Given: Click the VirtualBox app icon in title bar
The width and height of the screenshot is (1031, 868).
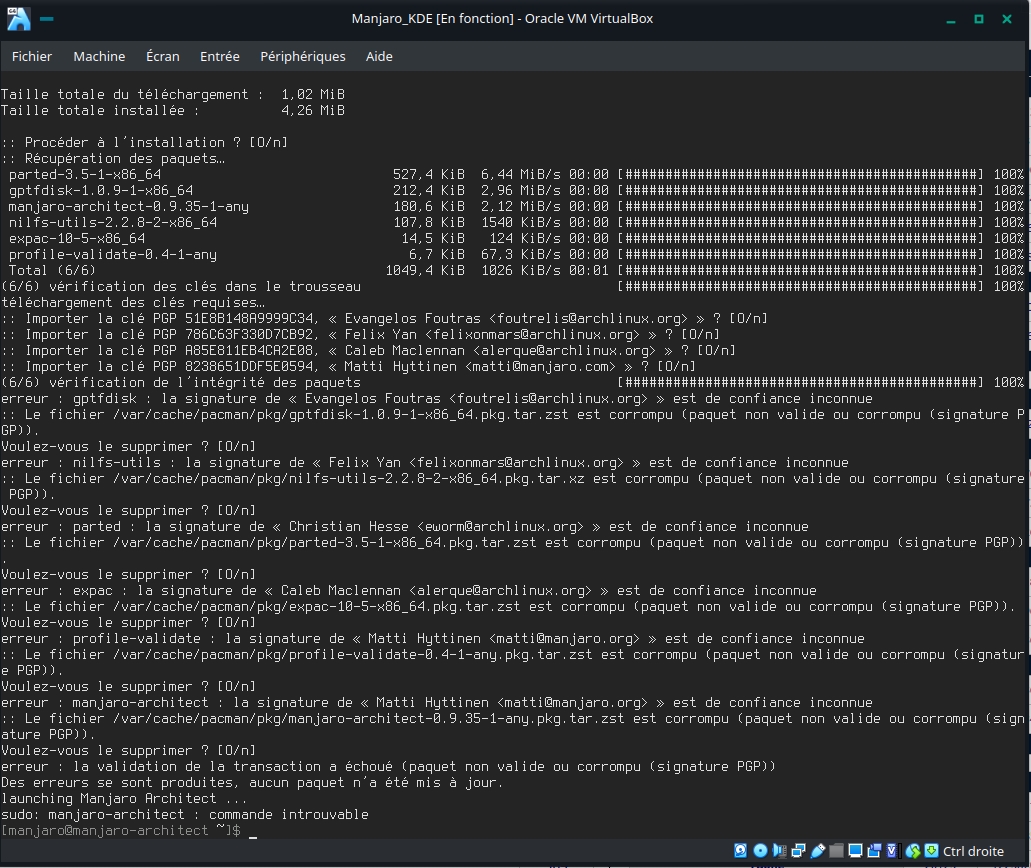Looking at the screenshot, I should coord(18,18).
